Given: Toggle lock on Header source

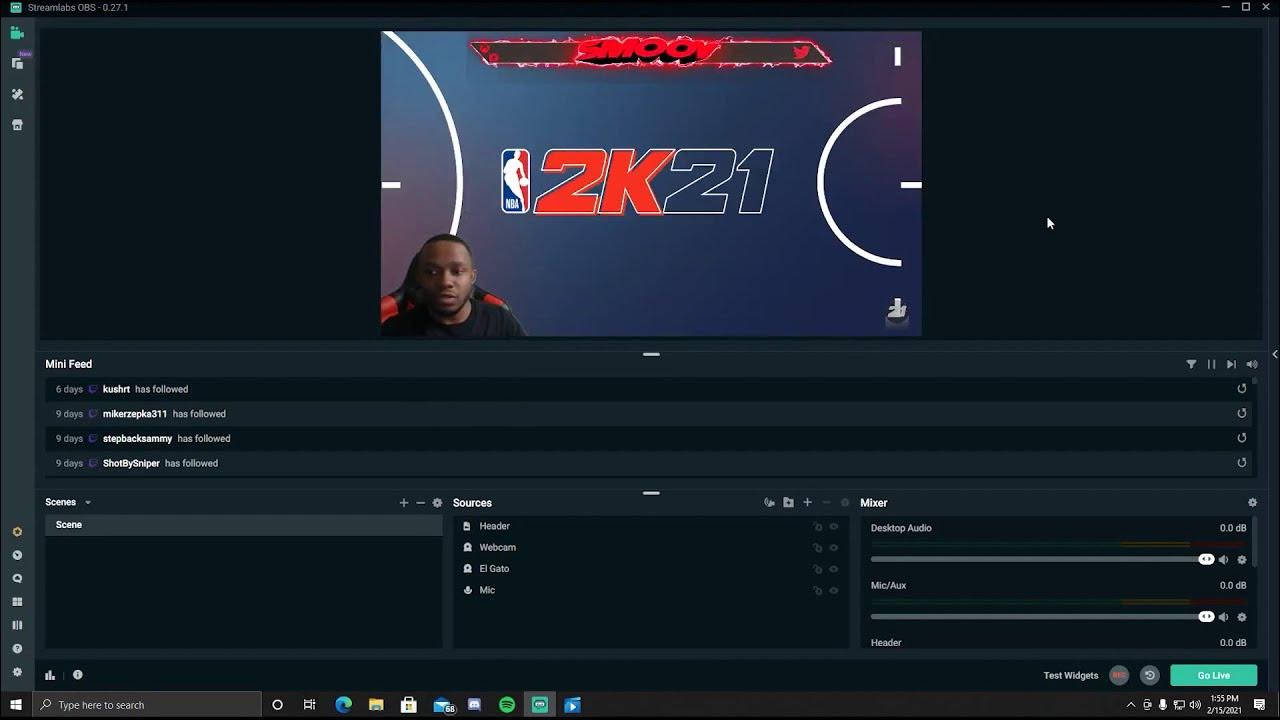Looking at the screenshot, I should pyautogui.click(x=817, y=527).
